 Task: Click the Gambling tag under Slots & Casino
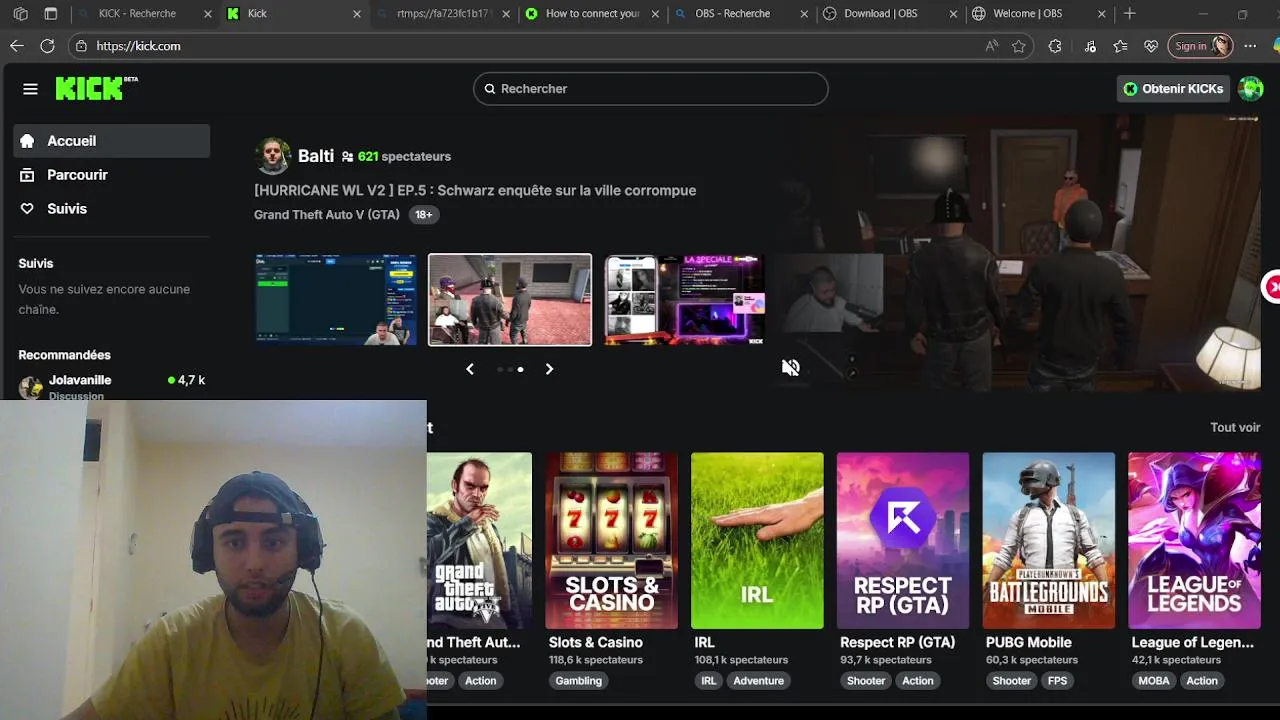579,681
